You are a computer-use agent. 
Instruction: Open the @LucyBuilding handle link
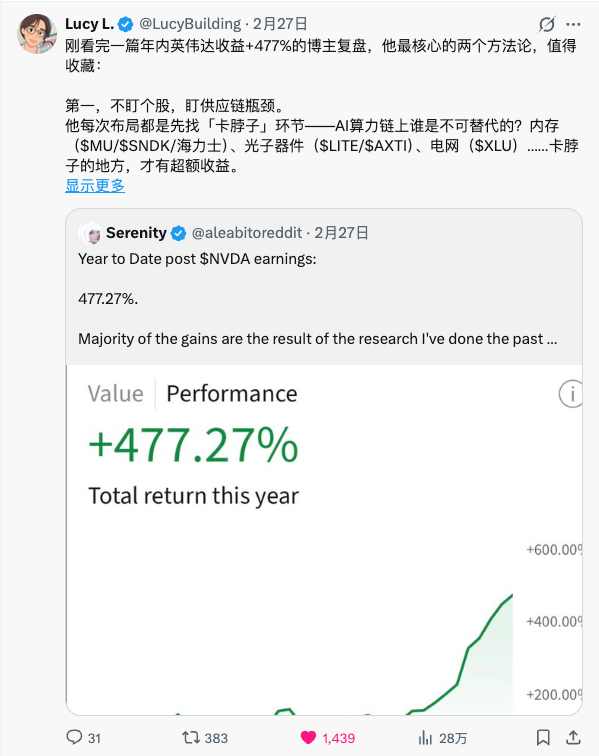(x=190, y=24)
